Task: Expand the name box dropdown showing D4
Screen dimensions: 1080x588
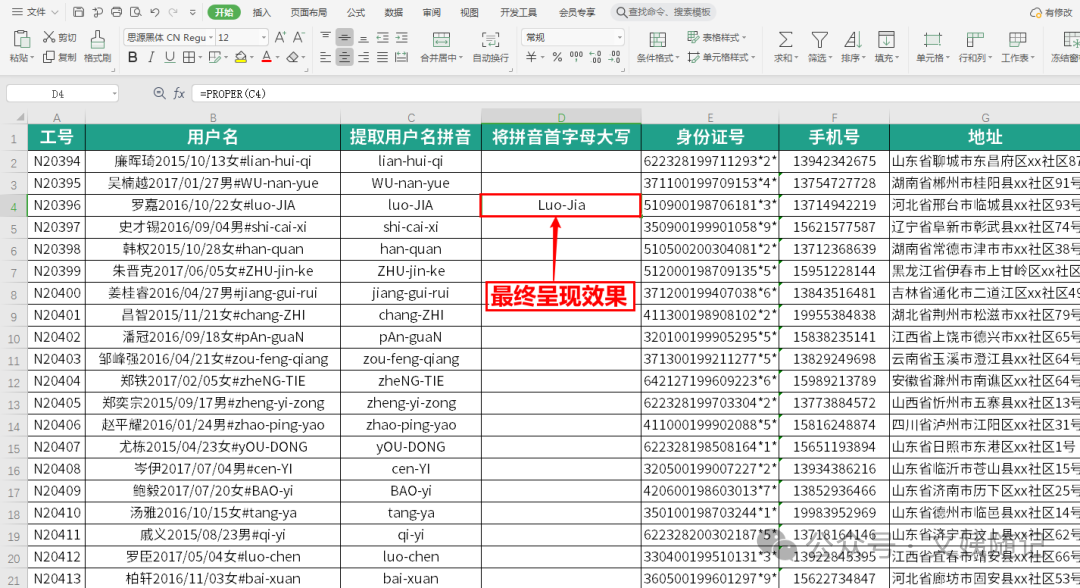Action: pyautogui.click(x=114, y=94)
